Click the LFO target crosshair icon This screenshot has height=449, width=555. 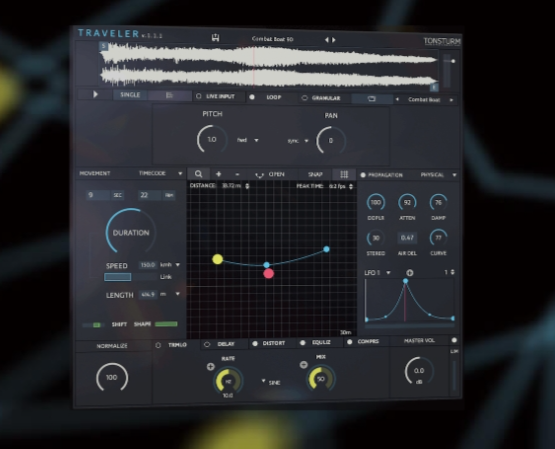point(410,273)
